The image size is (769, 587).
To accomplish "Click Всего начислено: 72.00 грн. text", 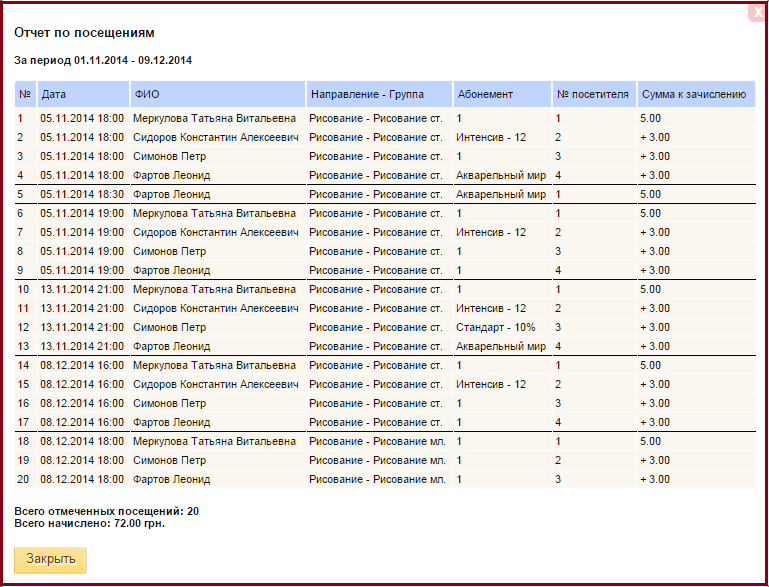I will click(x=90, y=523).
